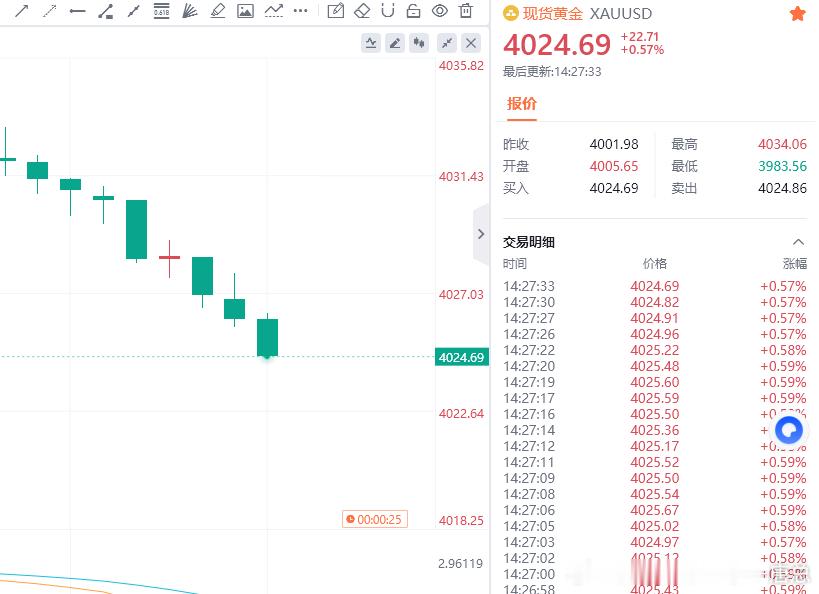Collapse the 交易明细 section chevron

click(798, 242)
